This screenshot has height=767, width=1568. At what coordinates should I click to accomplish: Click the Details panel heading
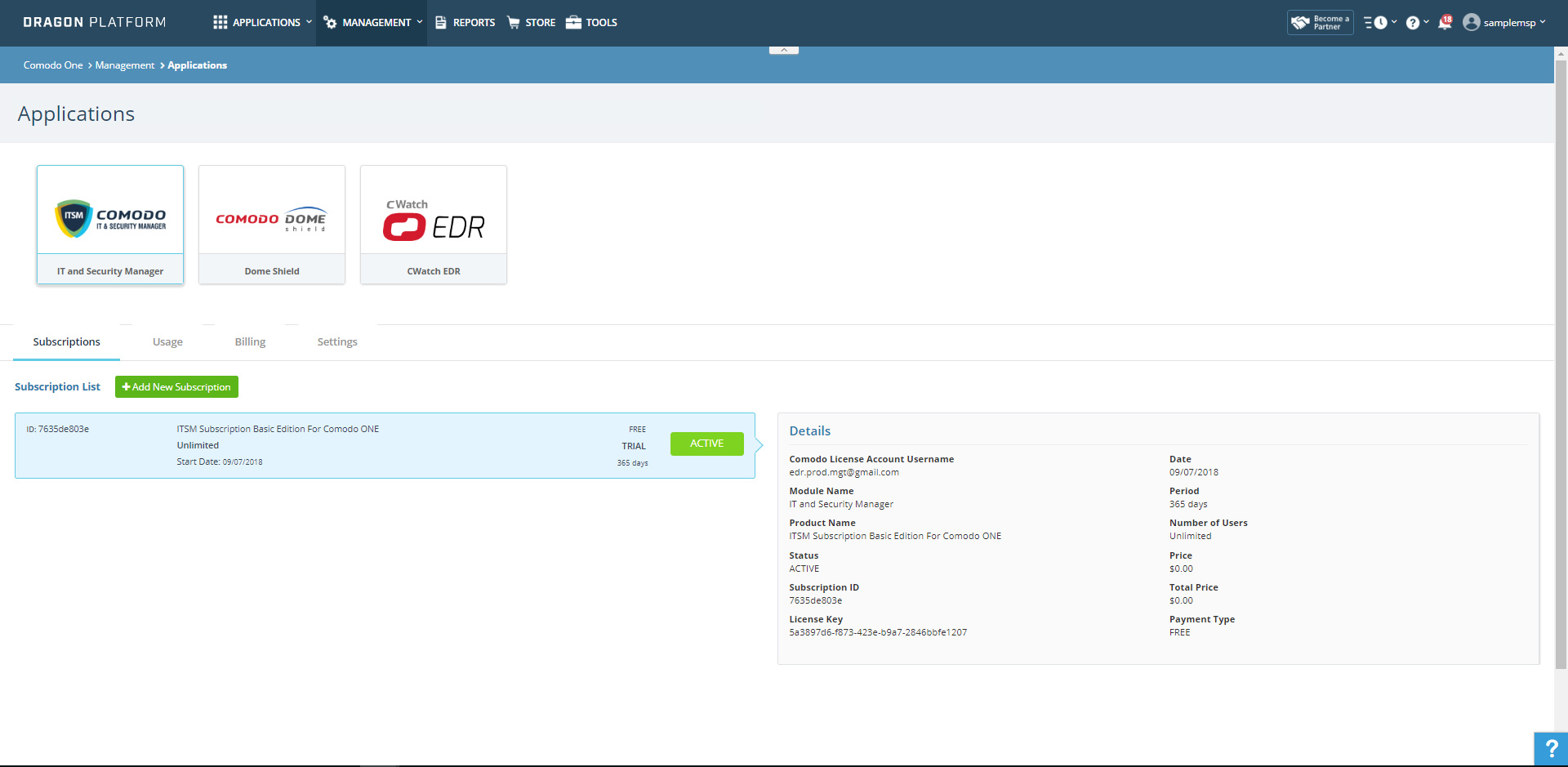click(x=810, y=430)
